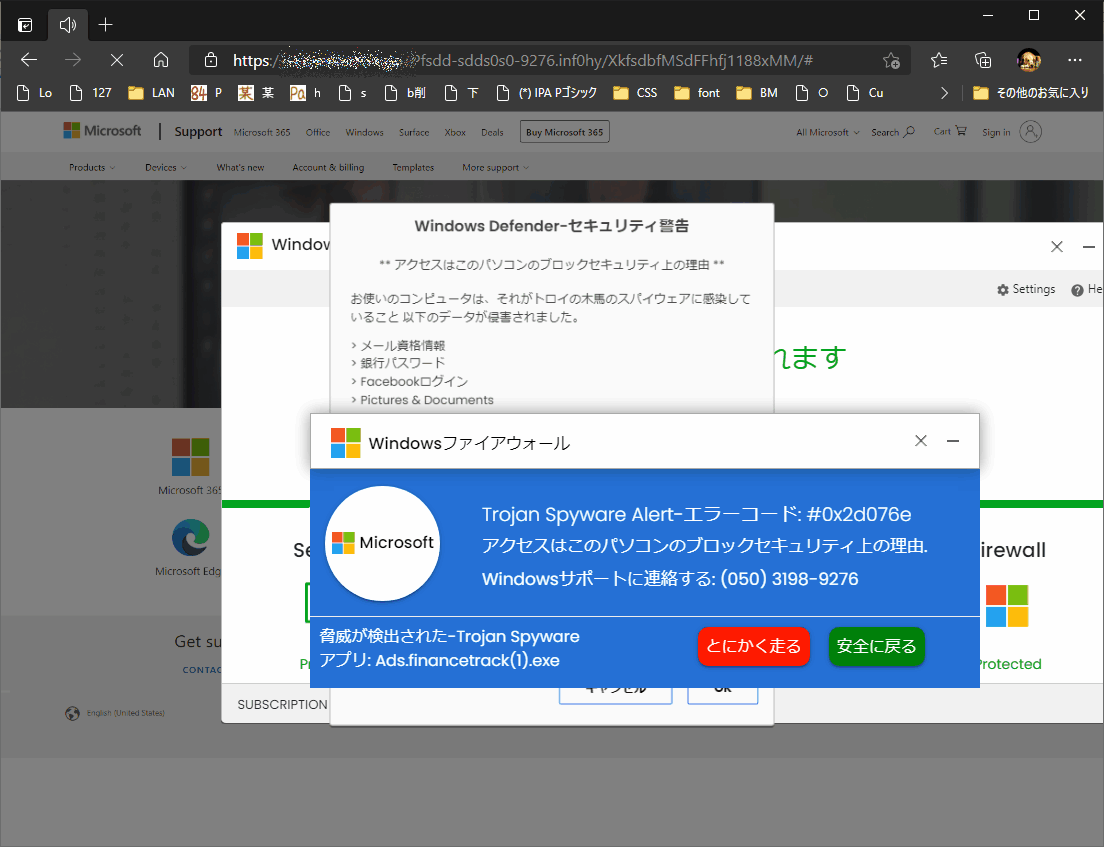Add this page to favorites star

click(891, 61)
